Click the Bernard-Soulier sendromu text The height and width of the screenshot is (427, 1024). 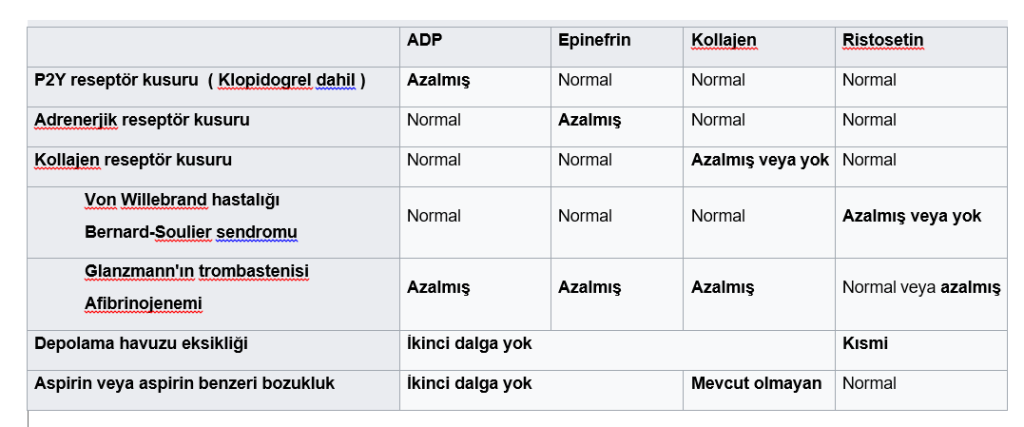[190, 232]
